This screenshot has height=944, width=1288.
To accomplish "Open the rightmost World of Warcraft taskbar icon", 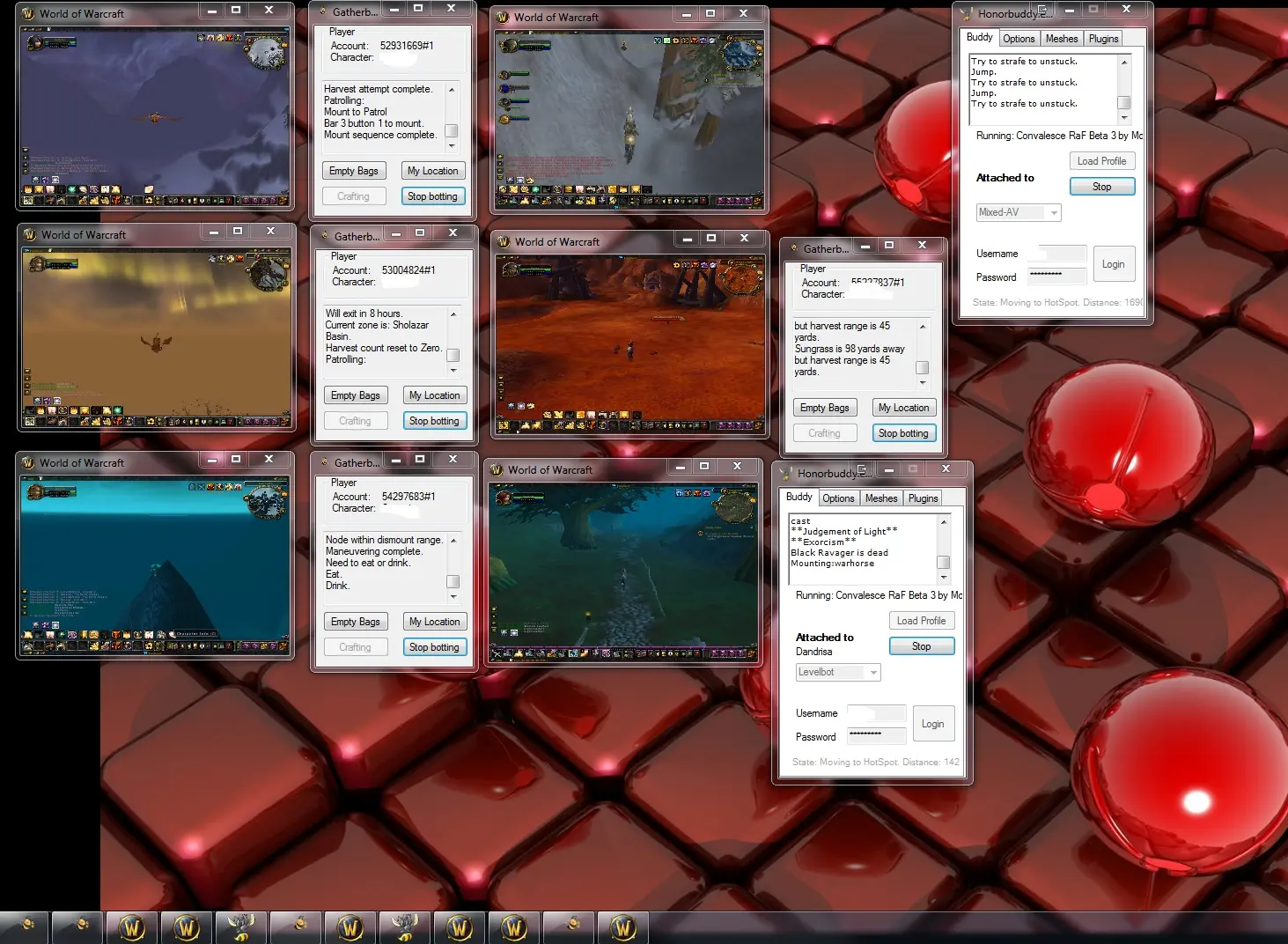I will click(x=623, y=926).
